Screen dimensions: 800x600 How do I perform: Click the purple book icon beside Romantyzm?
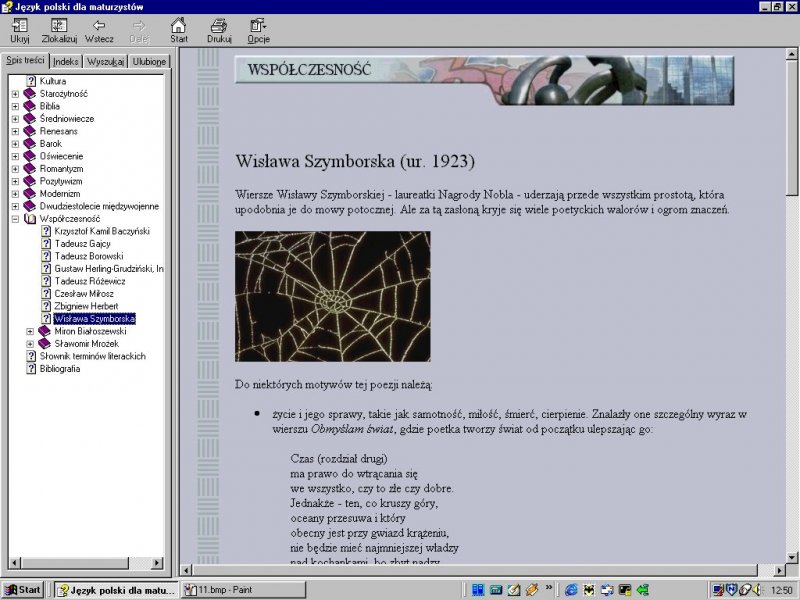30,169
